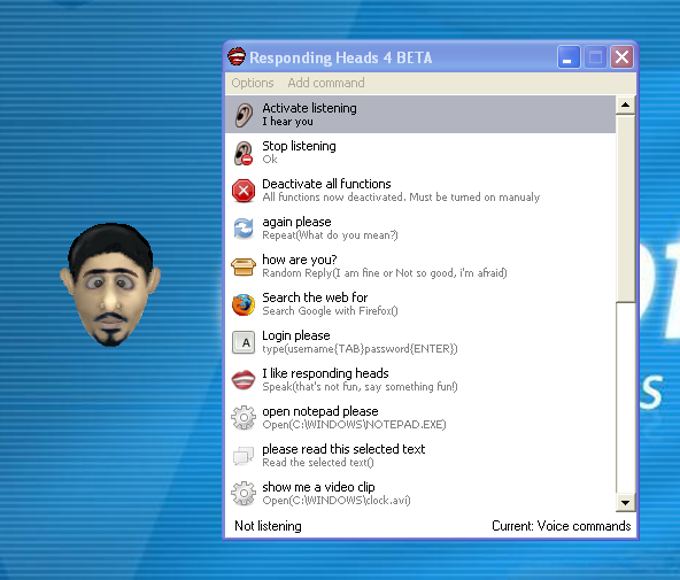Close the Responding Heads 4 BETA window
680x580 pixels.
[x=622, y=57]
